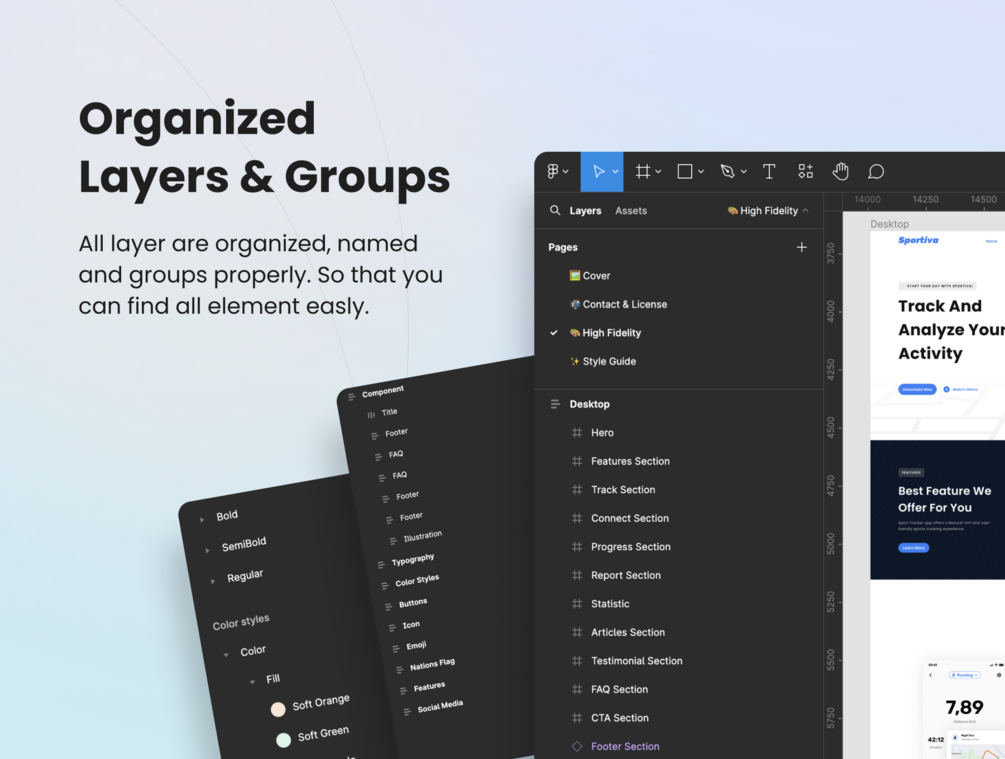The height and width of the screenshot is (759, 1005).
Task: Click Watch Demo link on canvas
Action: [961, 389]
